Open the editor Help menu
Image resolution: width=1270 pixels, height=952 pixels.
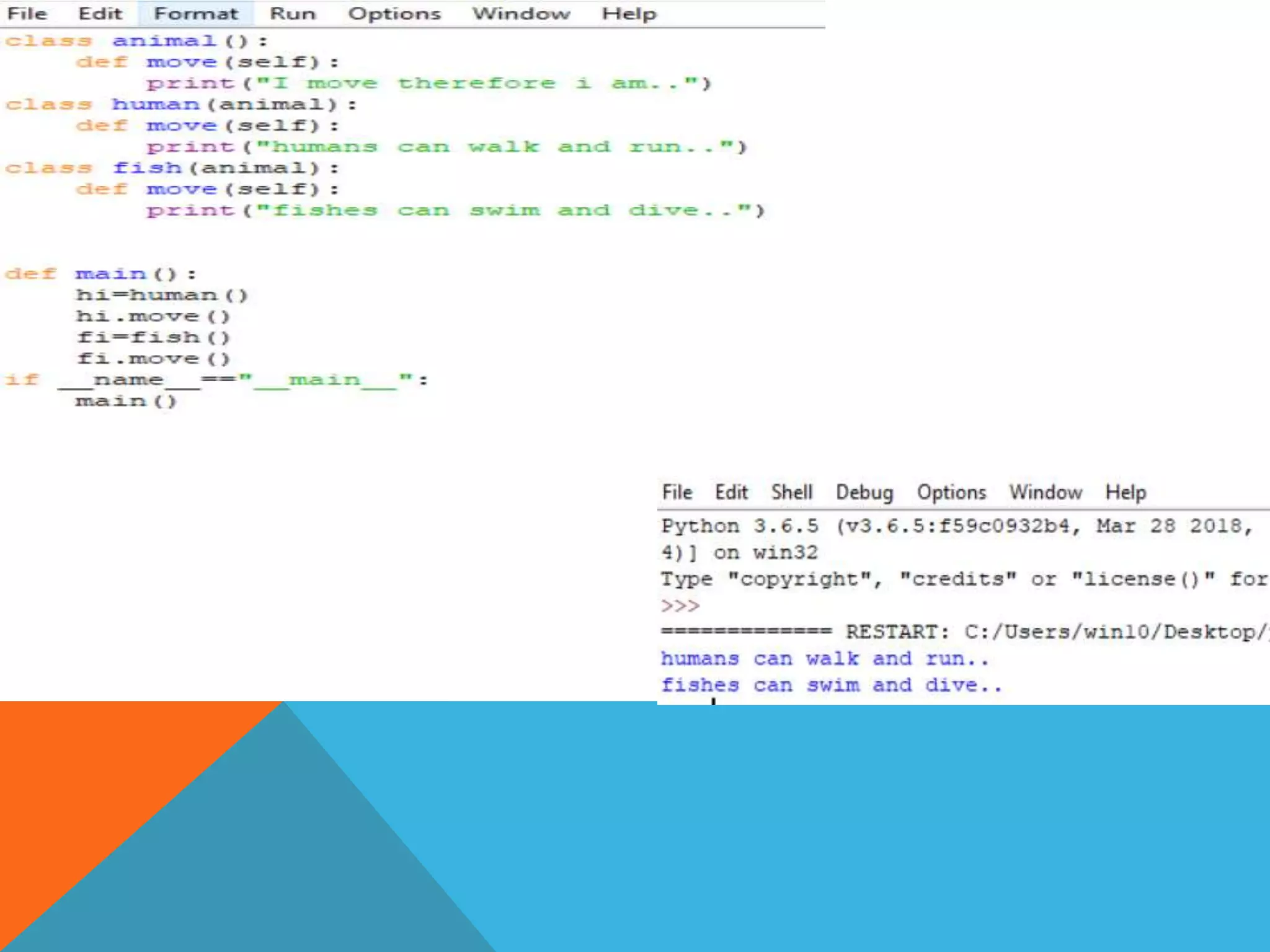coord(628,14)
